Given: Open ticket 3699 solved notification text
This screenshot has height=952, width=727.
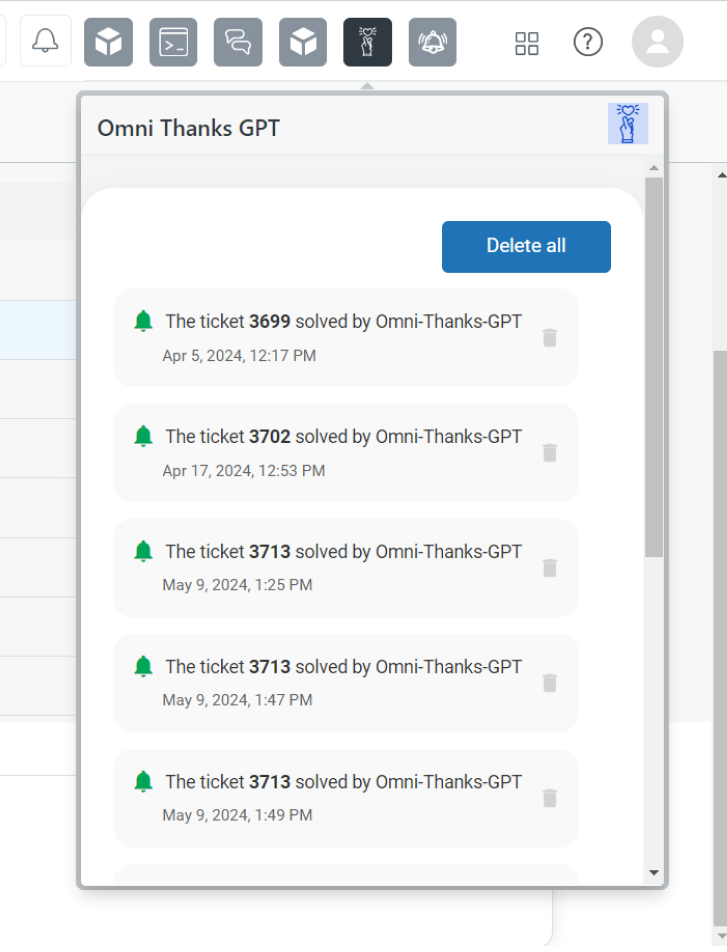Looking at the screenshot, I should pyautogui.click(x=344, y=321).
